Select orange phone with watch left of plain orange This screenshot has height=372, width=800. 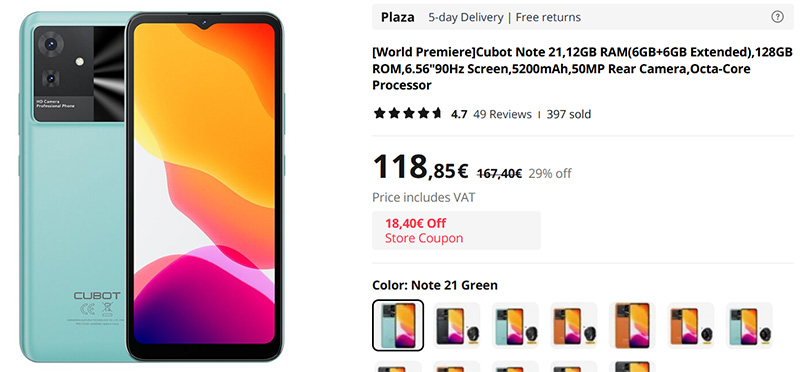pyautogui.click(x=573, y=326)
